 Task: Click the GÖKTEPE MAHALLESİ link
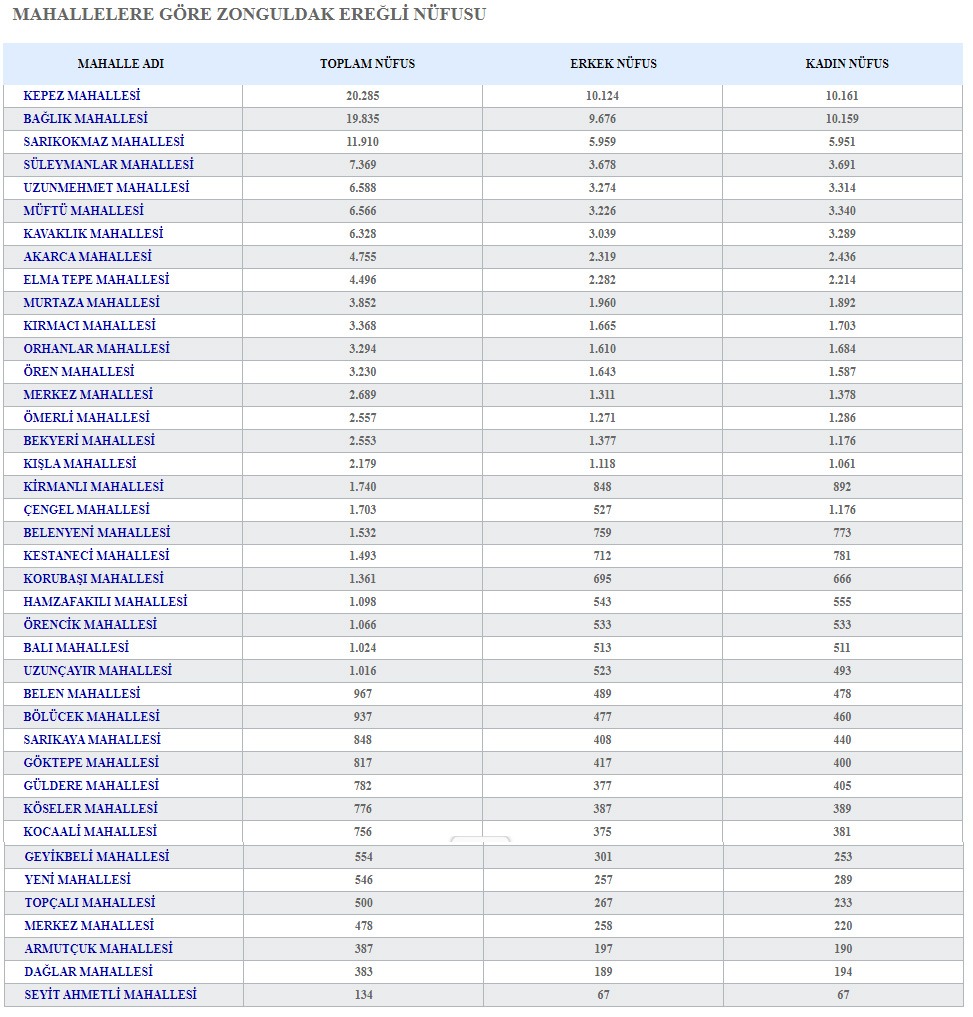[x=91, y=763]
